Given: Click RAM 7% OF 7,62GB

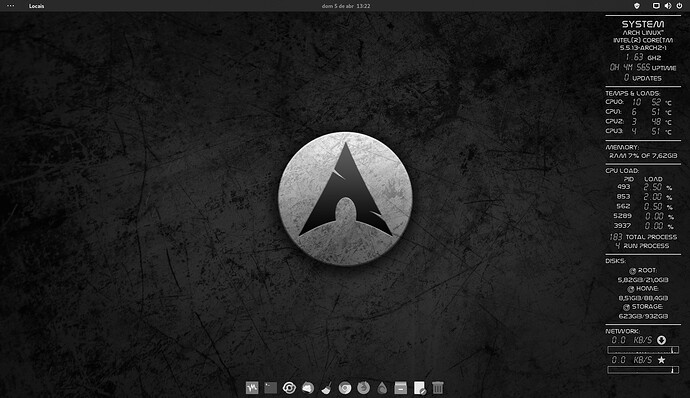Looking at the screenshot, I should [643, 155].
